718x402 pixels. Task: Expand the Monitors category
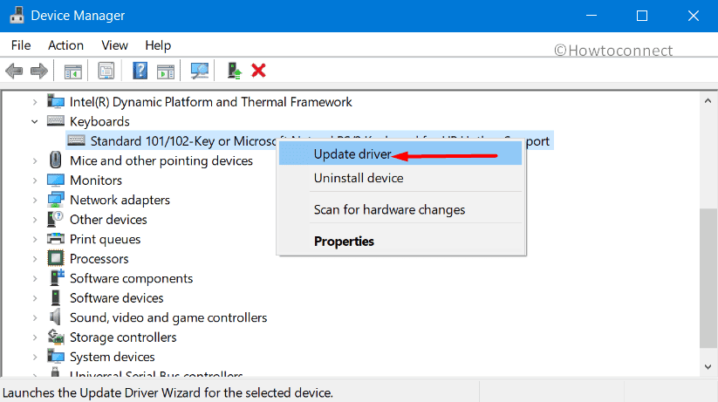pyautogui.click(x=36, y=181)
